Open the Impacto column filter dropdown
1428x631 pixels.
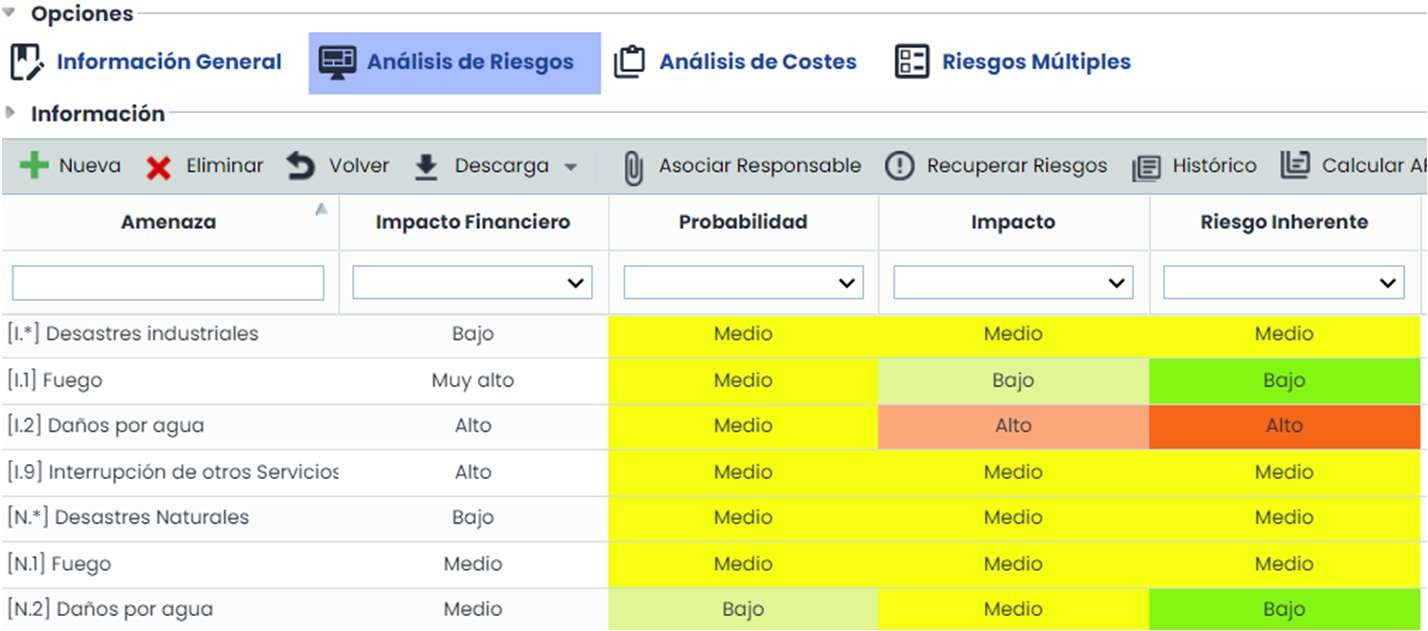[x=1013, y=283]
